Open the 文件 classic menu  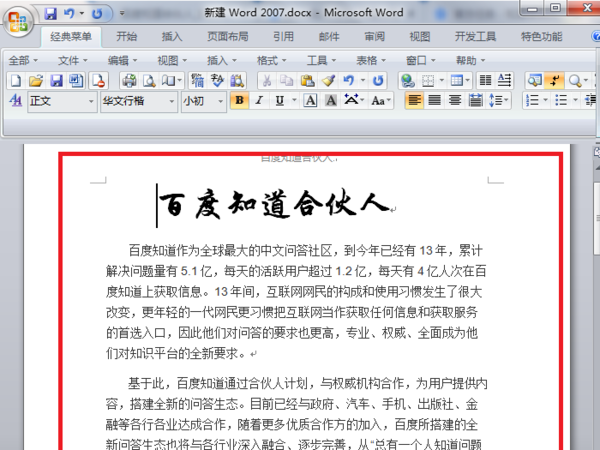tap(73, 60)
